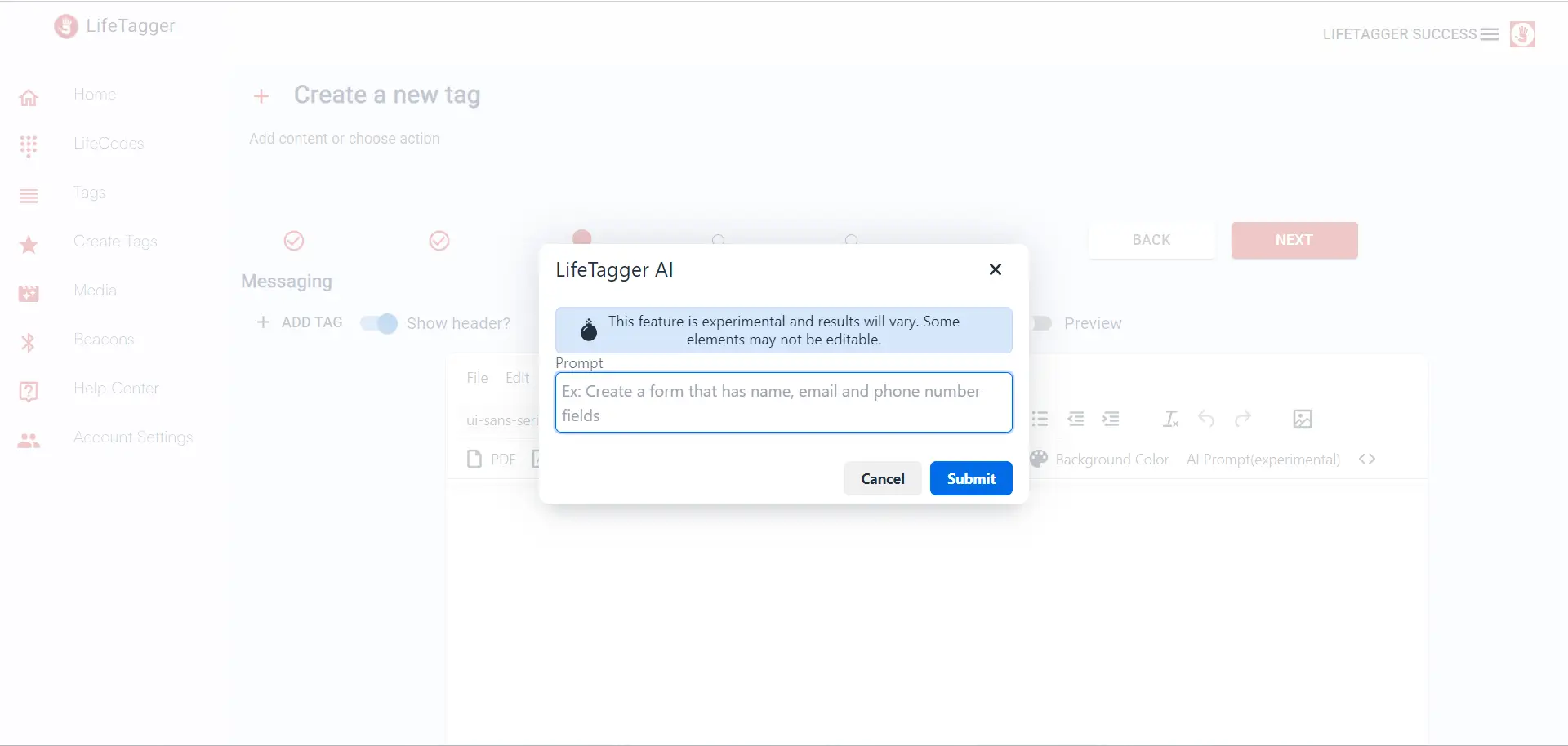Cancel the LifeTagger AI dialog

[882, 478]
